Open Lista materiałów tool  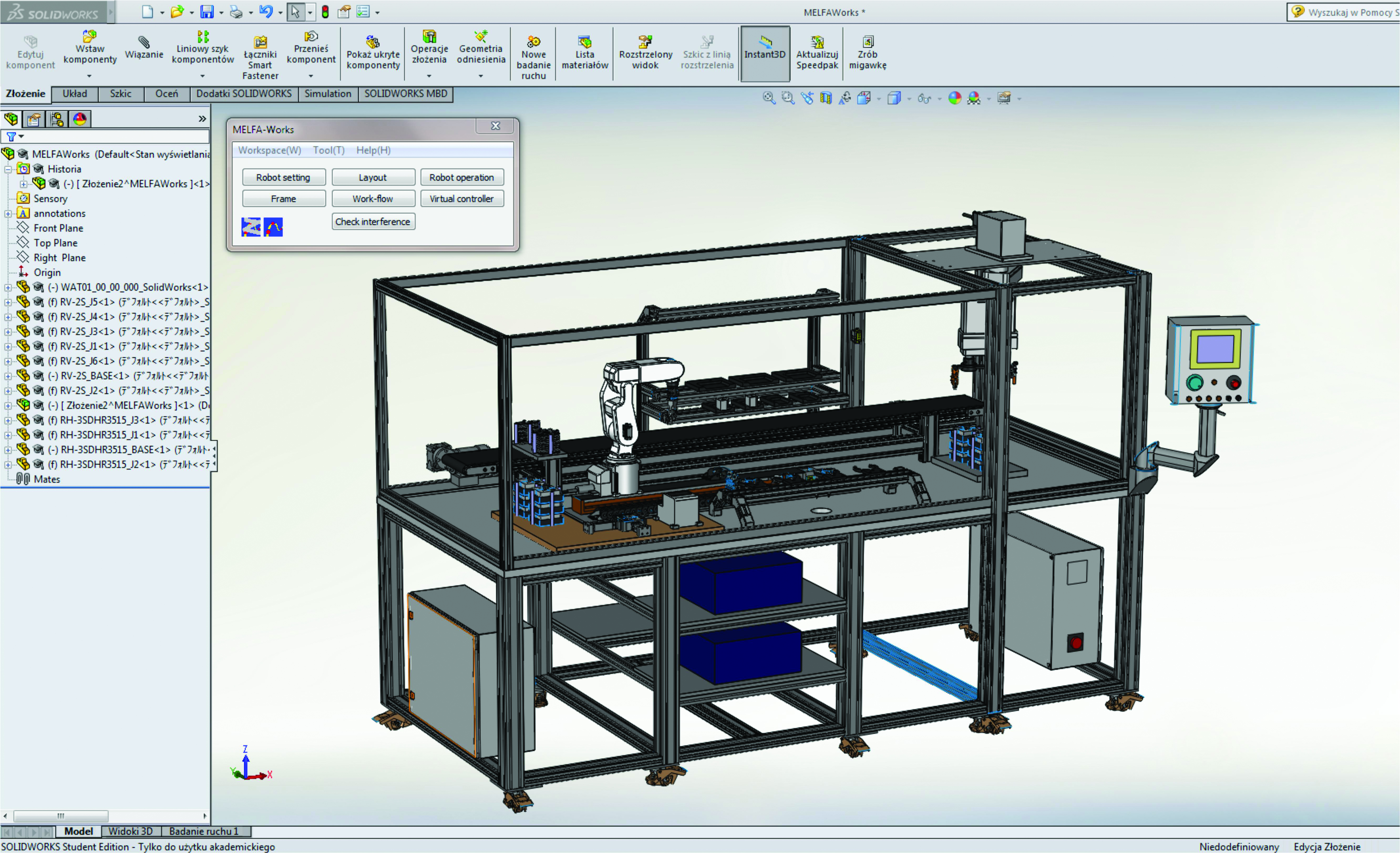click(x=585, y=53)
